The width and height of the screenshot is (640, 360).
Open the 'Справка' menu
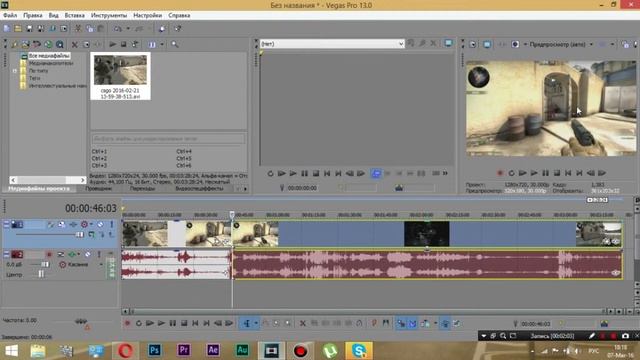click(x=179, y=15)
